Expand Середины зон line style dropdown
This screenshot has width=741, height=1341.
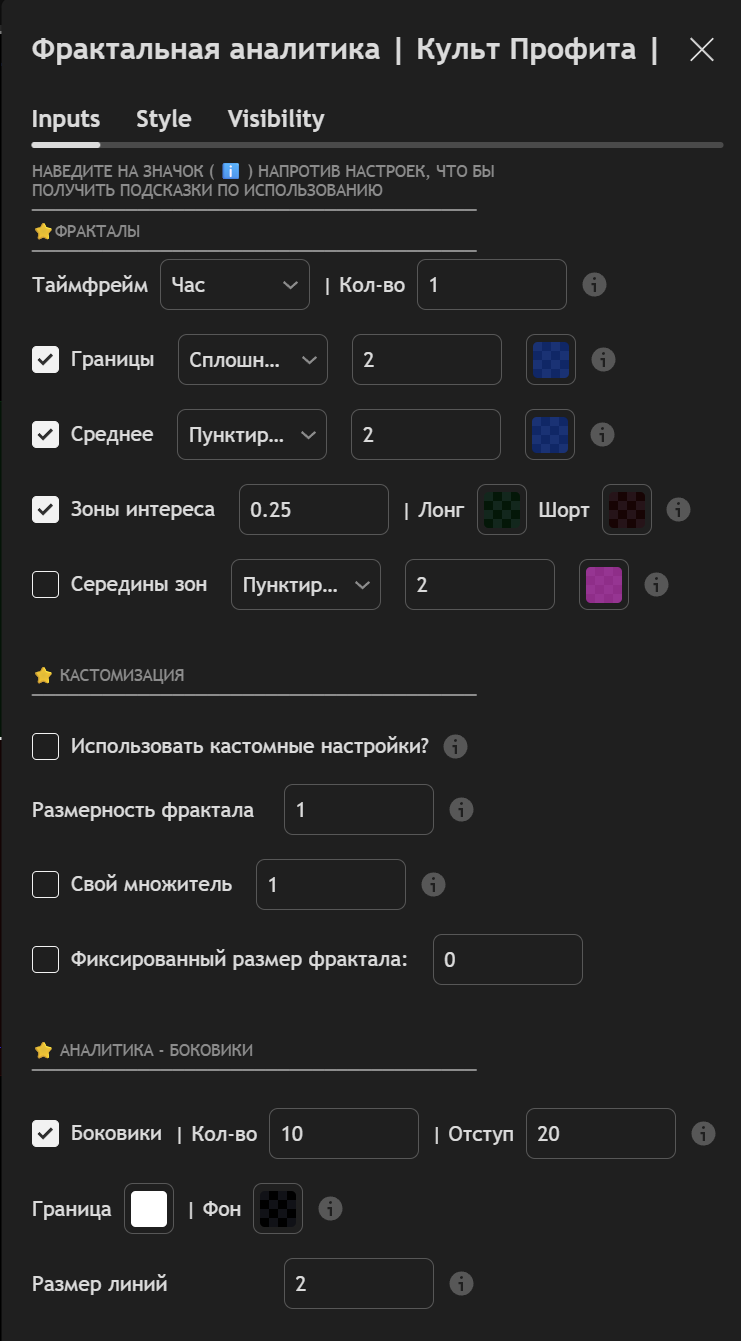pyautogui.click(x=306, y=585)
